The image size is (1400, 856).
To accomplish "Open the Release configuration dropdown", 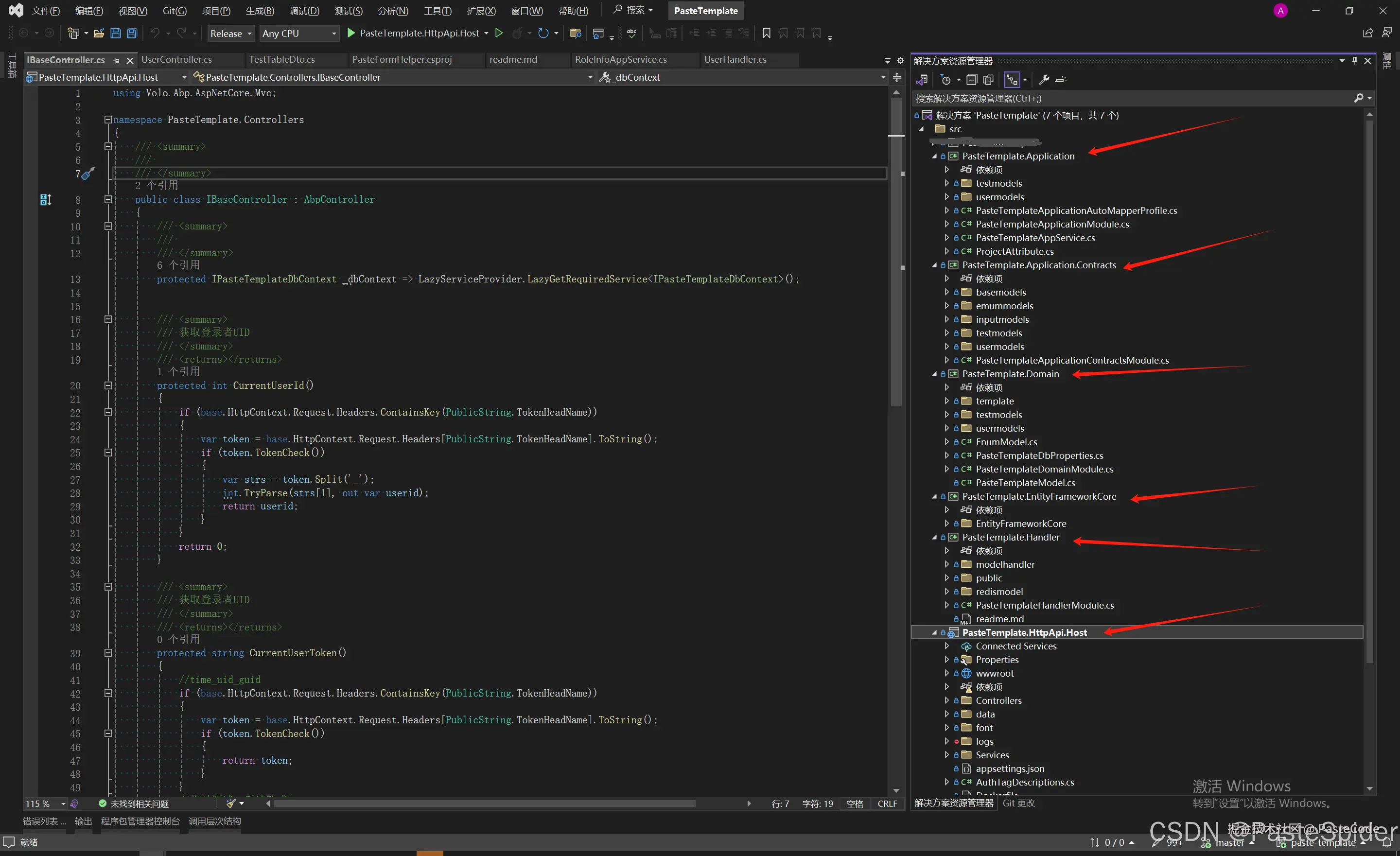I will point(230,34).
